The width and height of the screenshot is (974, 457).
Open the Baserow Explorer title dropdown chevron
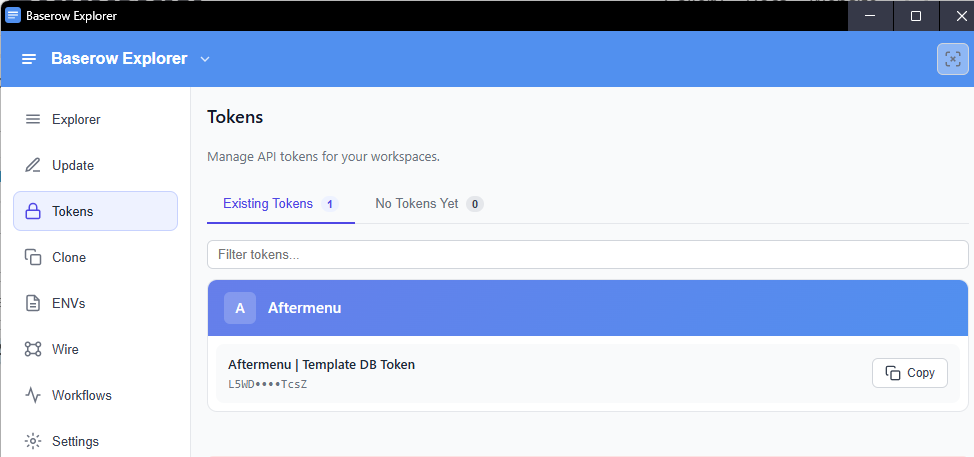point(205,59)
